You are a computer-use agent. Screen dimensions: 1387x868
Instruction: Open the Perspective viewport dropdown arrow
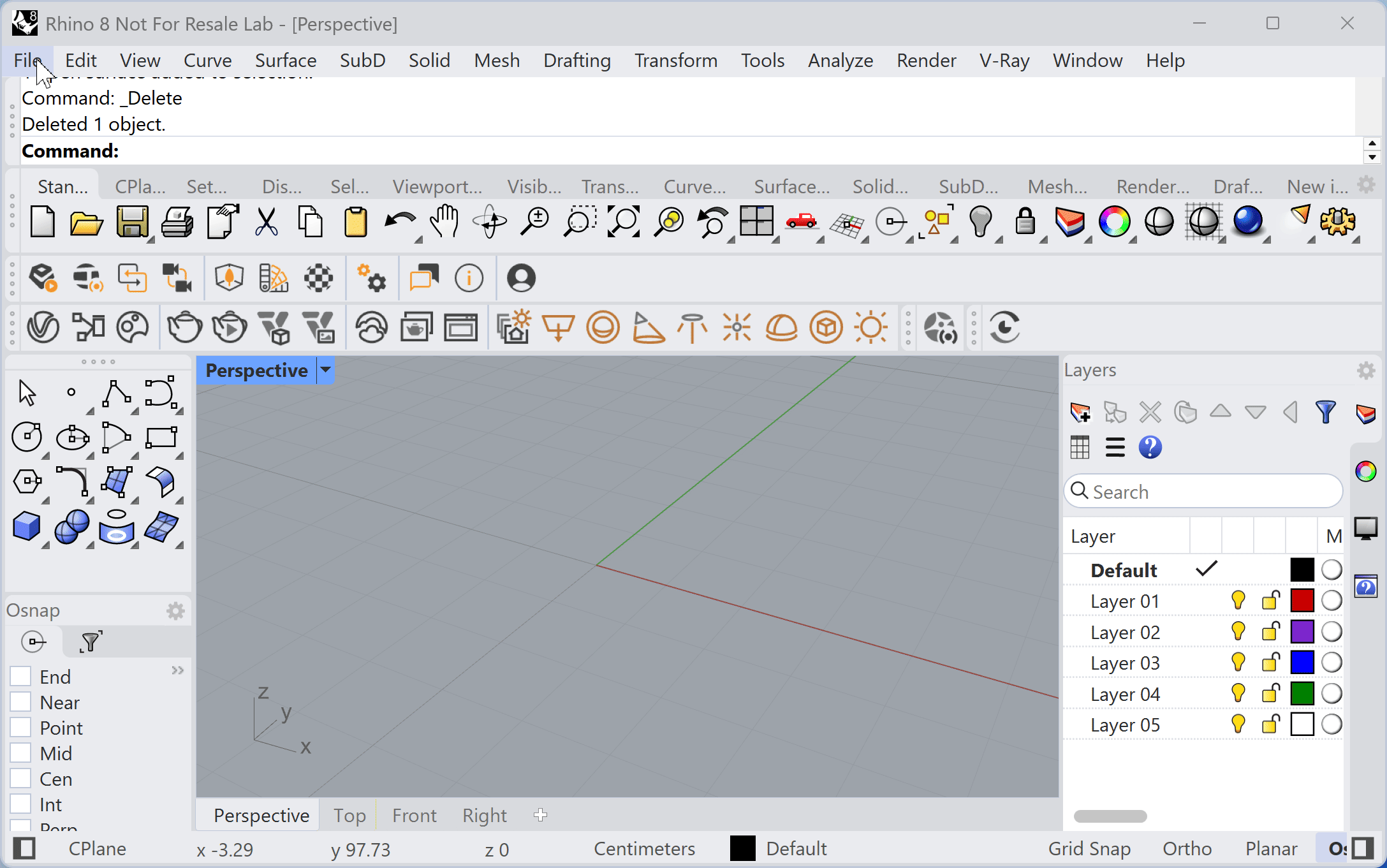[x=326, y=371]
